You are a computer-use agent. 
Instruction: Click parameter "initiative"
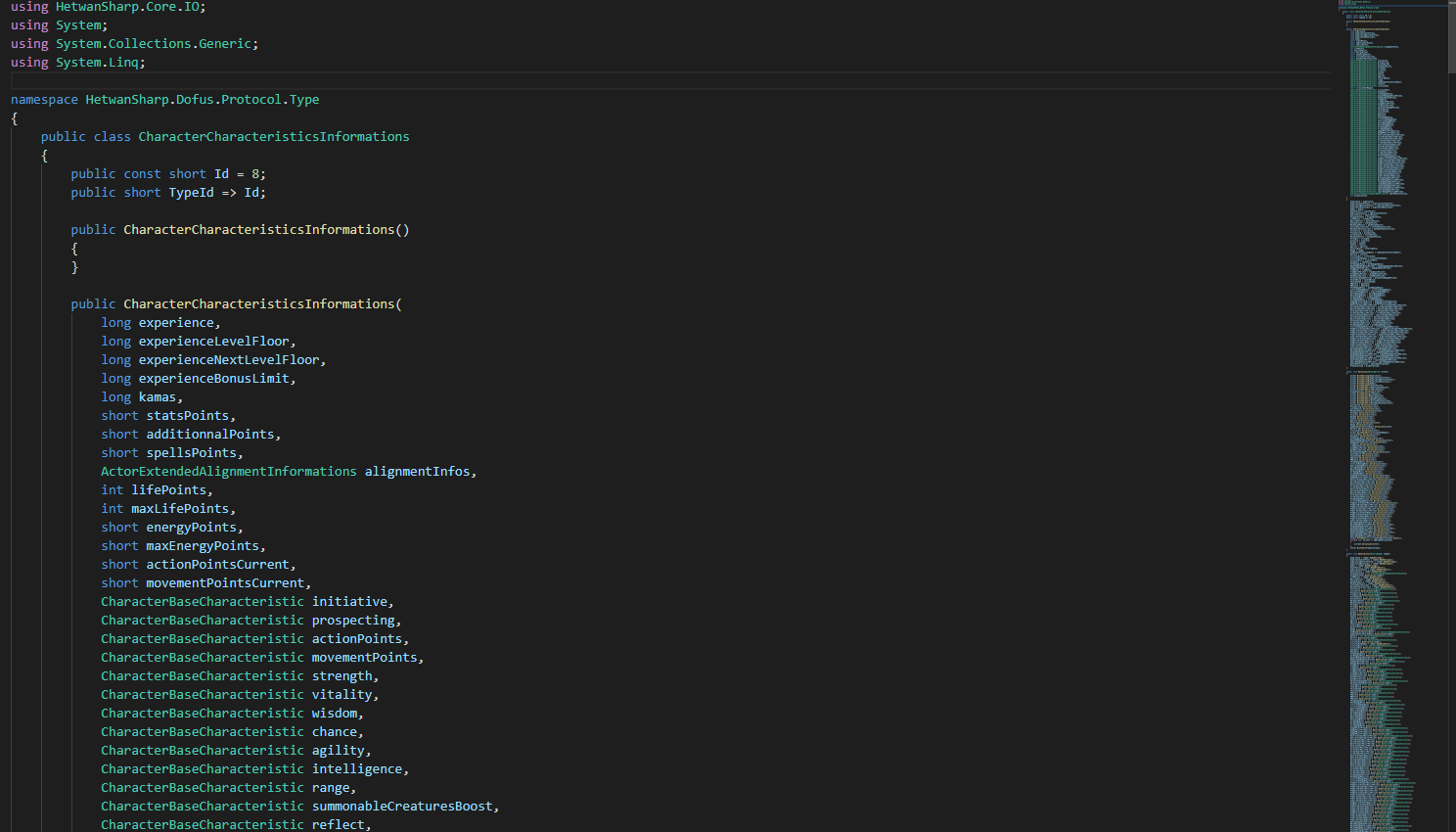click(349, 602)
